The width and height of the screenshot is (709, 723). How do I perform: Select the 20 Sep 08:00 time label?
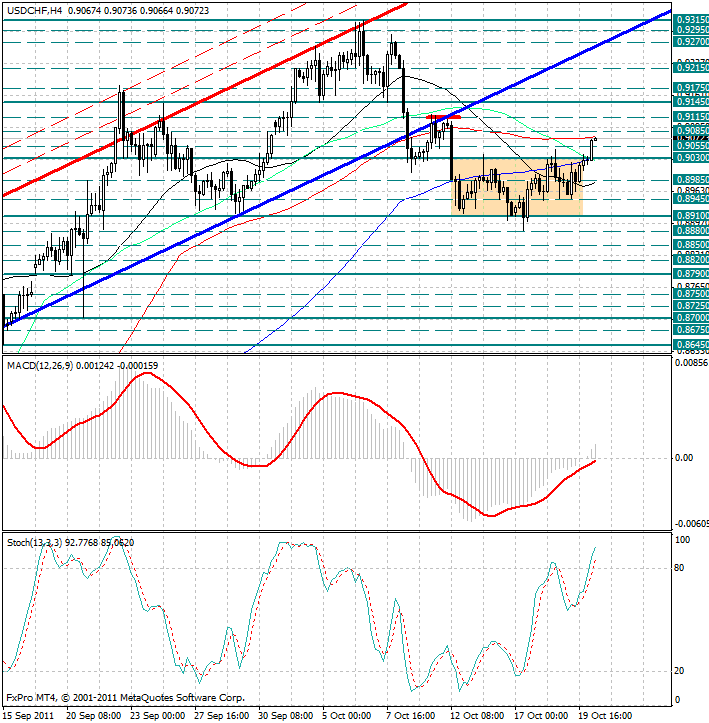click(x=94, y=716)
